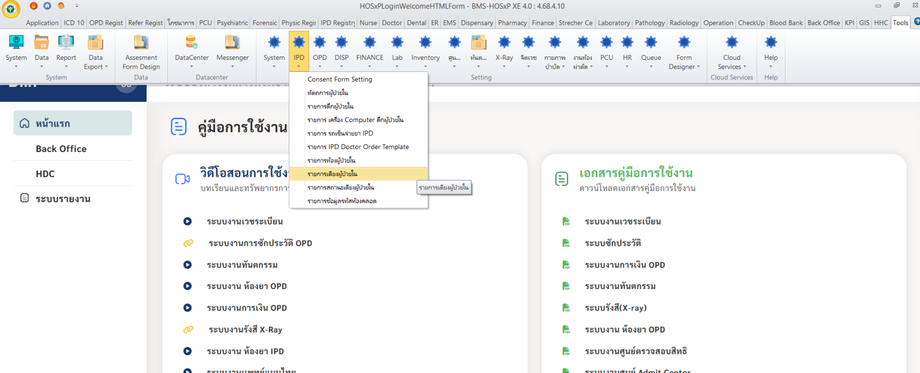The image size is (920, 373).
Task: Open HR settings gear button
Action: tap(627, 51)
